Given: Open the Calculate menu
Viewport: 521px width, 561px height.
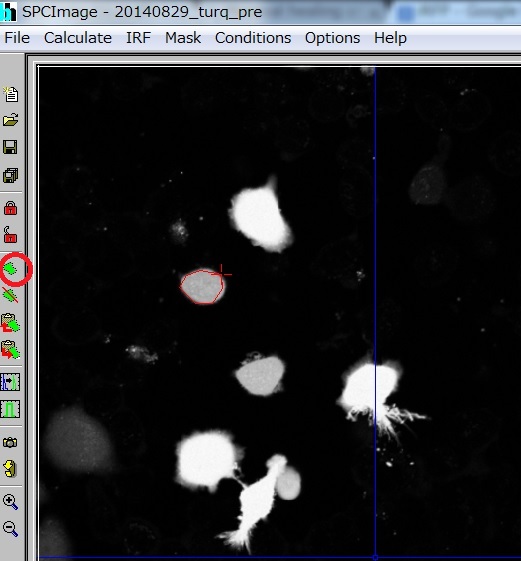Looking at the screenshot, I should (x=78, y=38).
